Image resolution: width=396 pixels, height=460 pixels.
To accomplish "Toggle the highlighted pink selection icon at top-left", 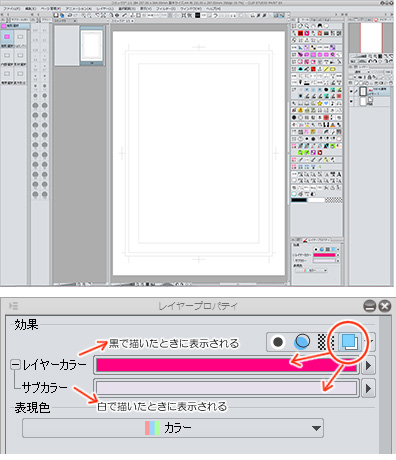I will tap(7, 37).
